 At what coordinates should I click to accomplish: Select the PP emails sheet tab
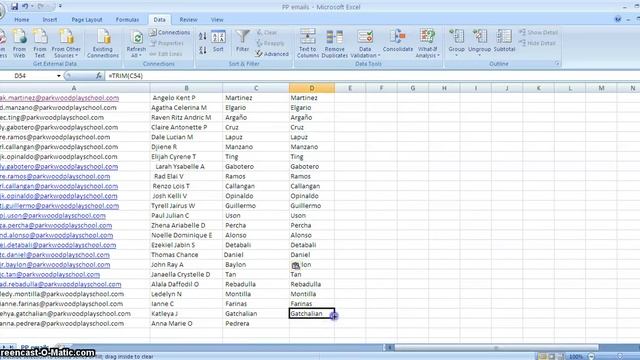coord(34,347)
